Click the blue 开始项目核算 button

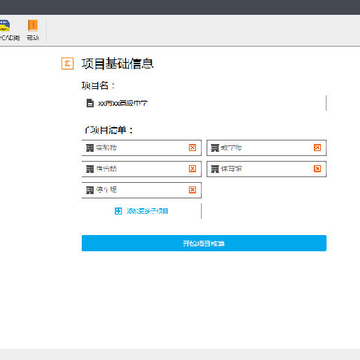pyautogui.click(x=204, y=243)
